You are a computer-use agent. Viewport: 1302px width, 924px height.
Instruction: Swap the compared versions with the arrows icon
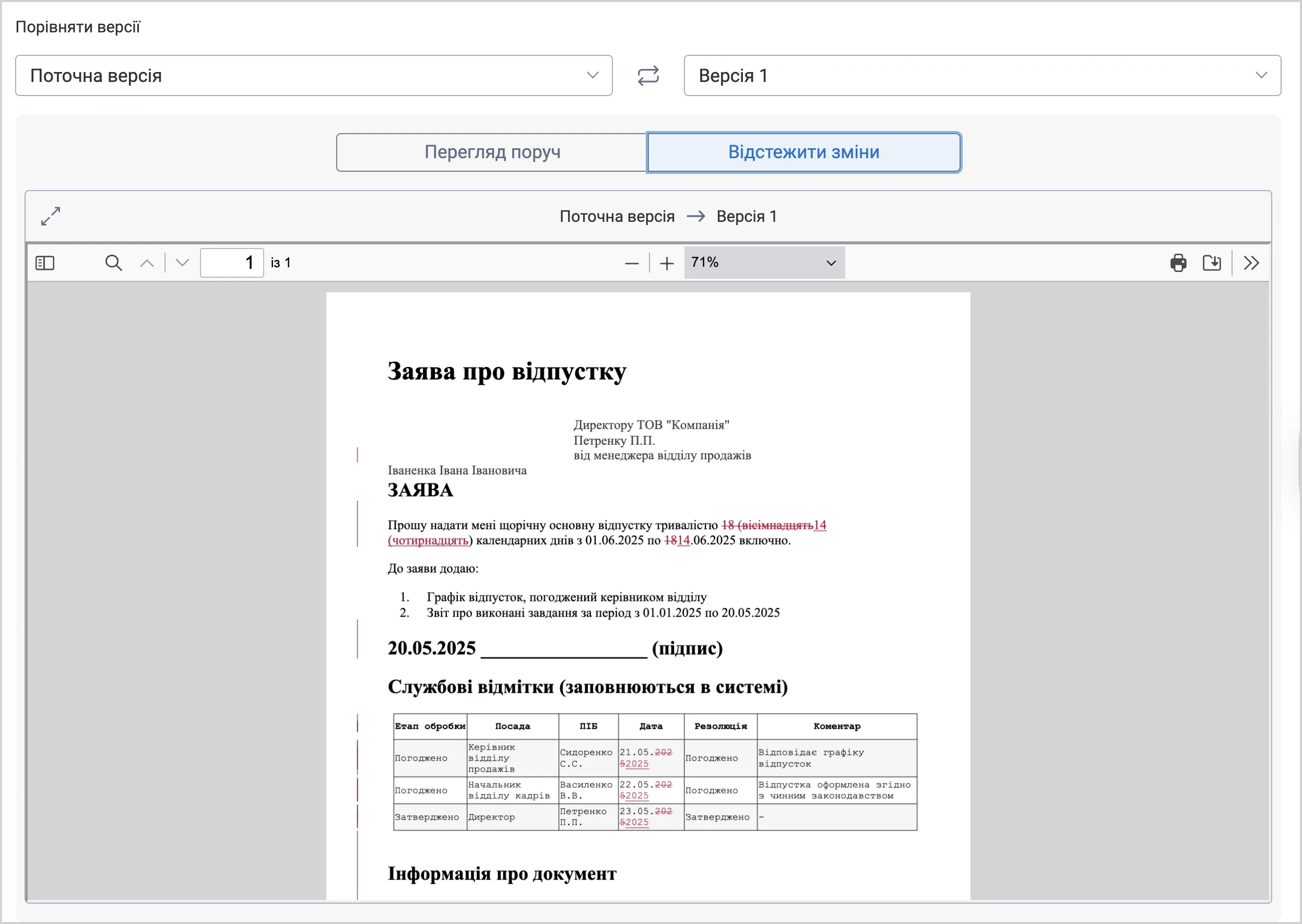coord(648,76)
